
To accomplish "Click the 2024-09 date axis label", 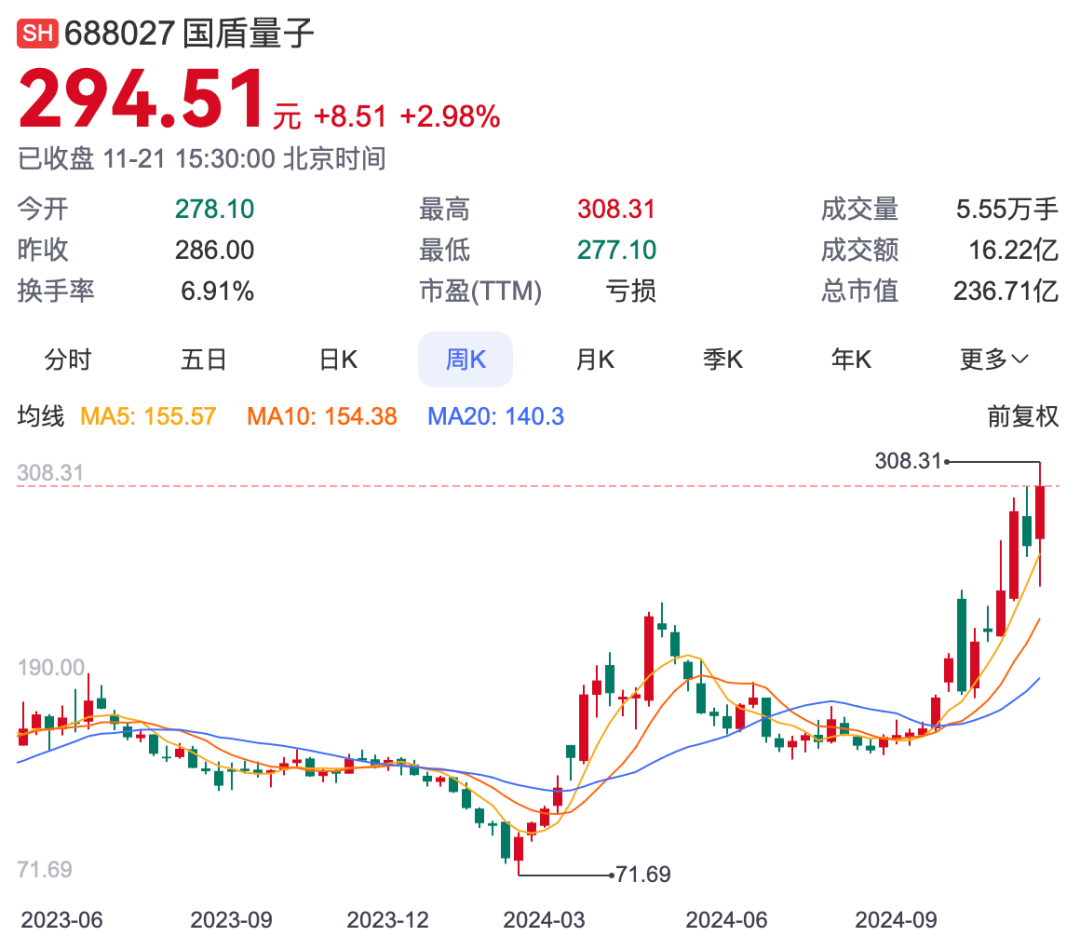I will click(895, 920).
